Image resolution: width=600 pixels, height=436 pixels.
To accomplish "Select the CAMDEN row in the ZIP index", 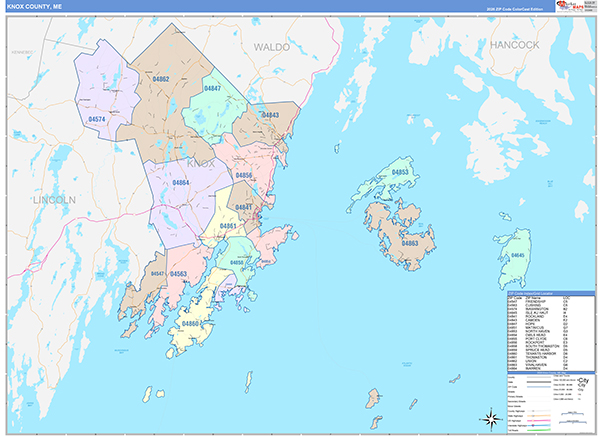I will (538, 320).
